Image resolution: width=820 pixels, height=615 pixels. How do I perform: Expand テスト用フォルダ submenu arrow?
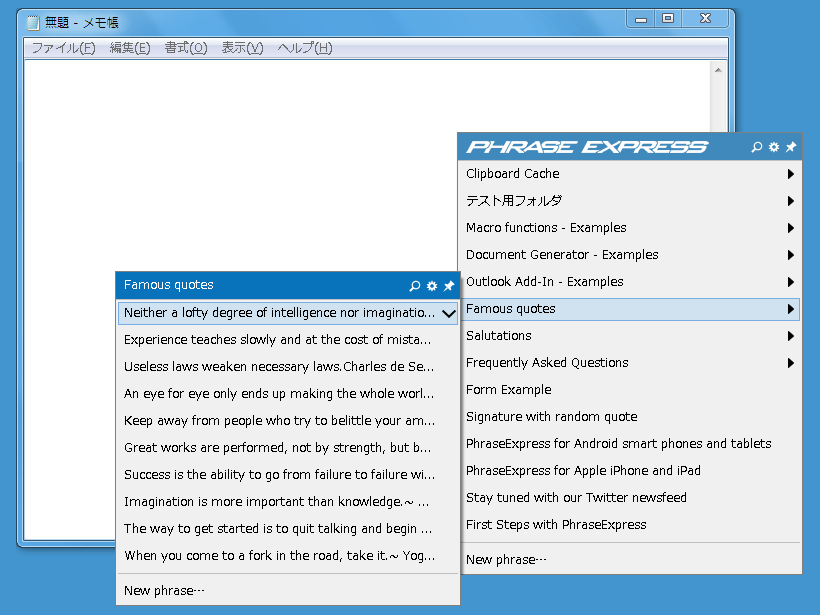coord(791,201)
